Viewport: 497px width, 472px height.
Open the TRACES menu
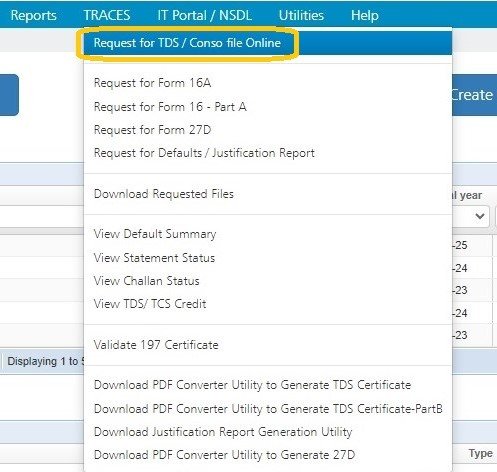tap(107, 15)
